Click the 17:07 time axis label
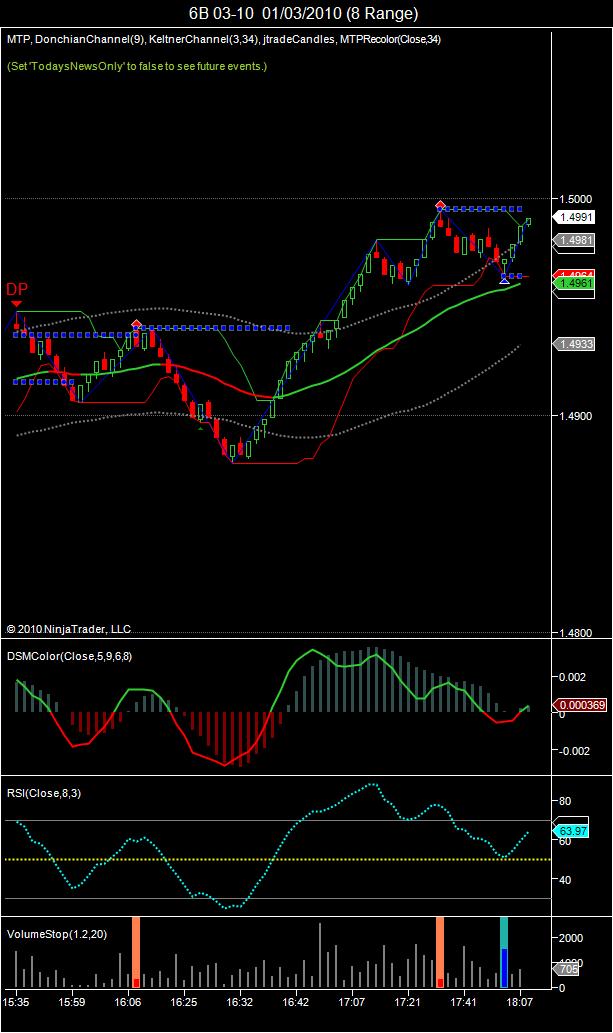 (x=351, y=1002)
